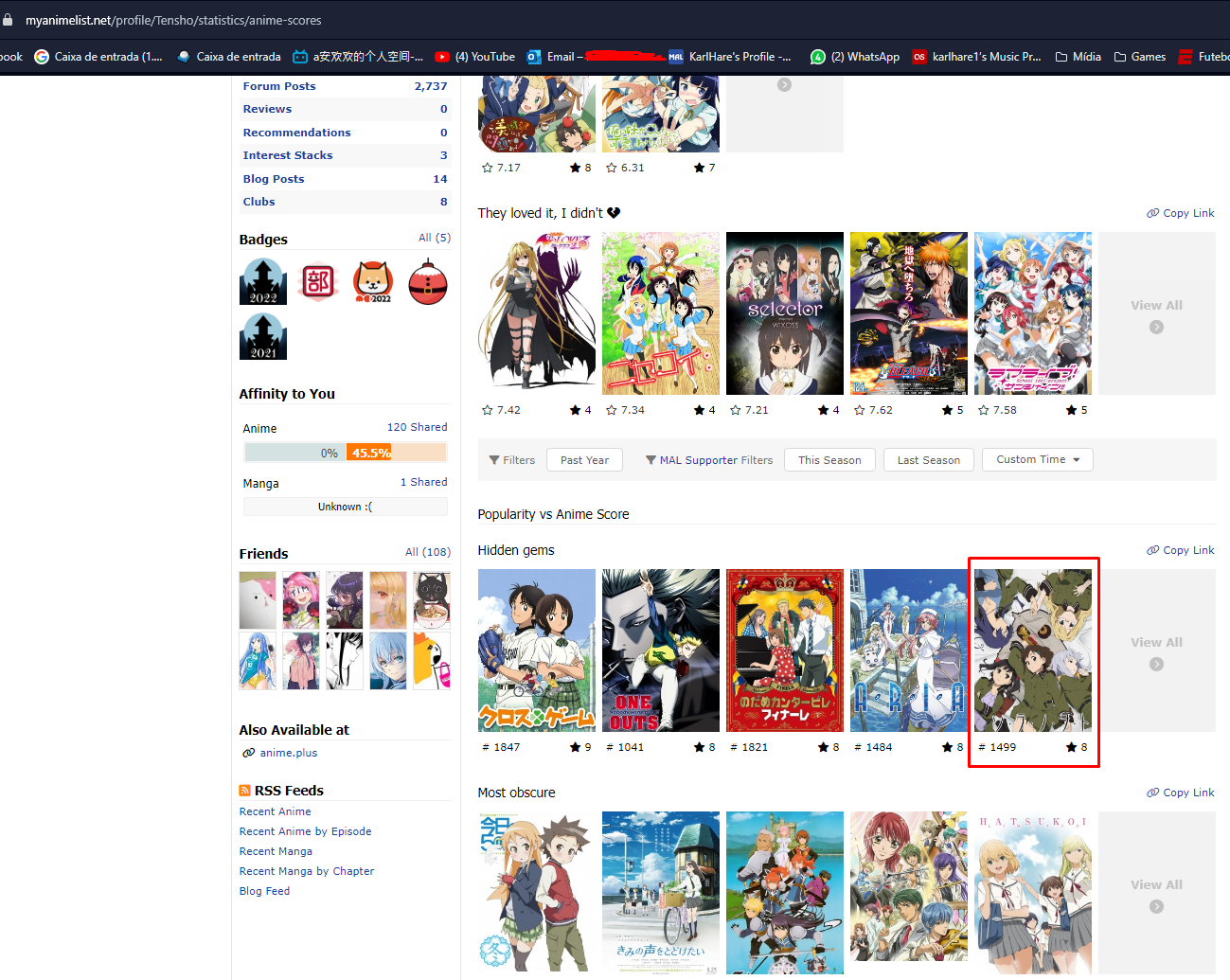The image size is (1230, 980).
Task: Open the 2021 castle badge
Action: click(263, 336)
